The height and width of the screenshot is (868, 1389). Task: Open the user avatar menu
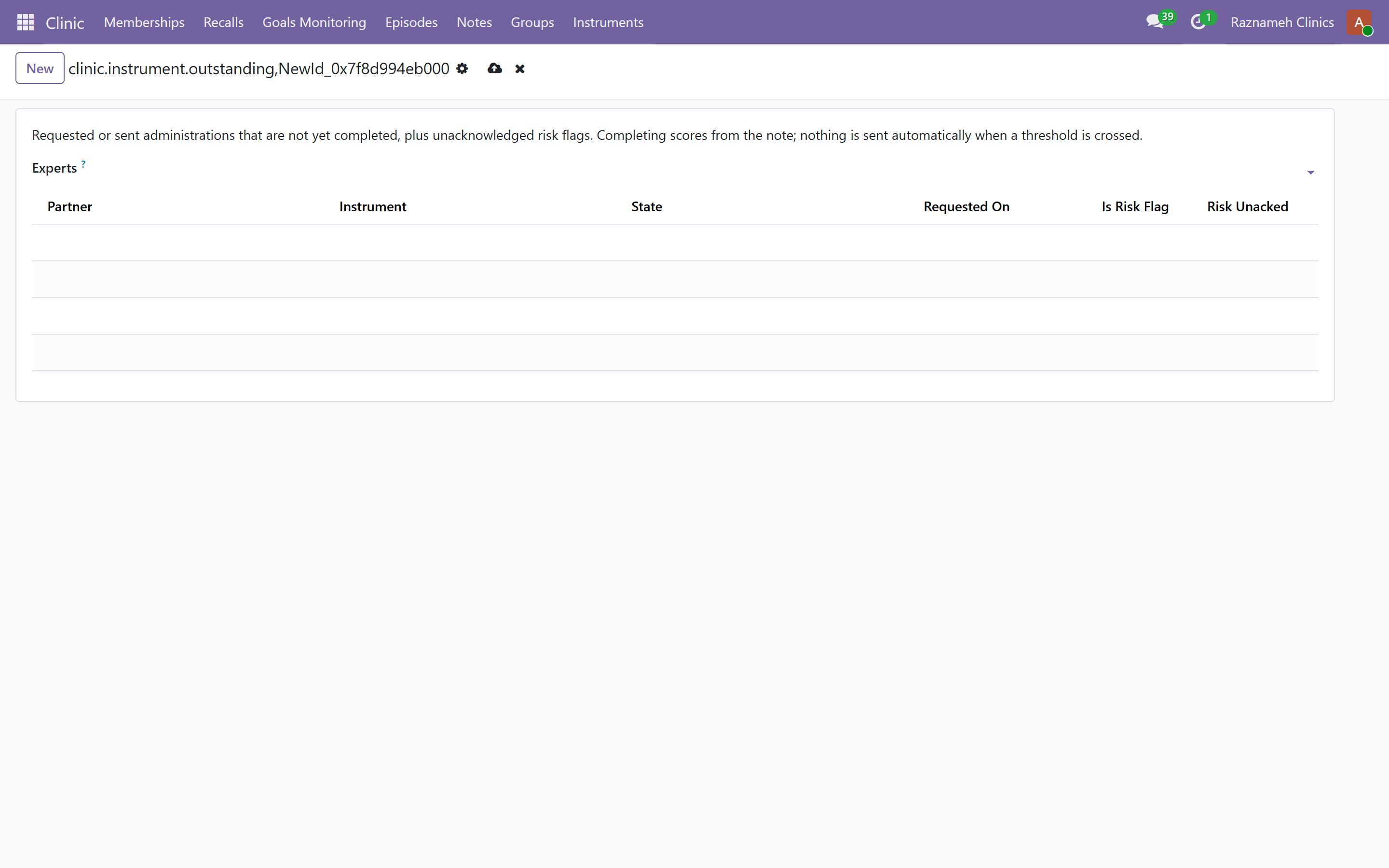[1359, 22]
